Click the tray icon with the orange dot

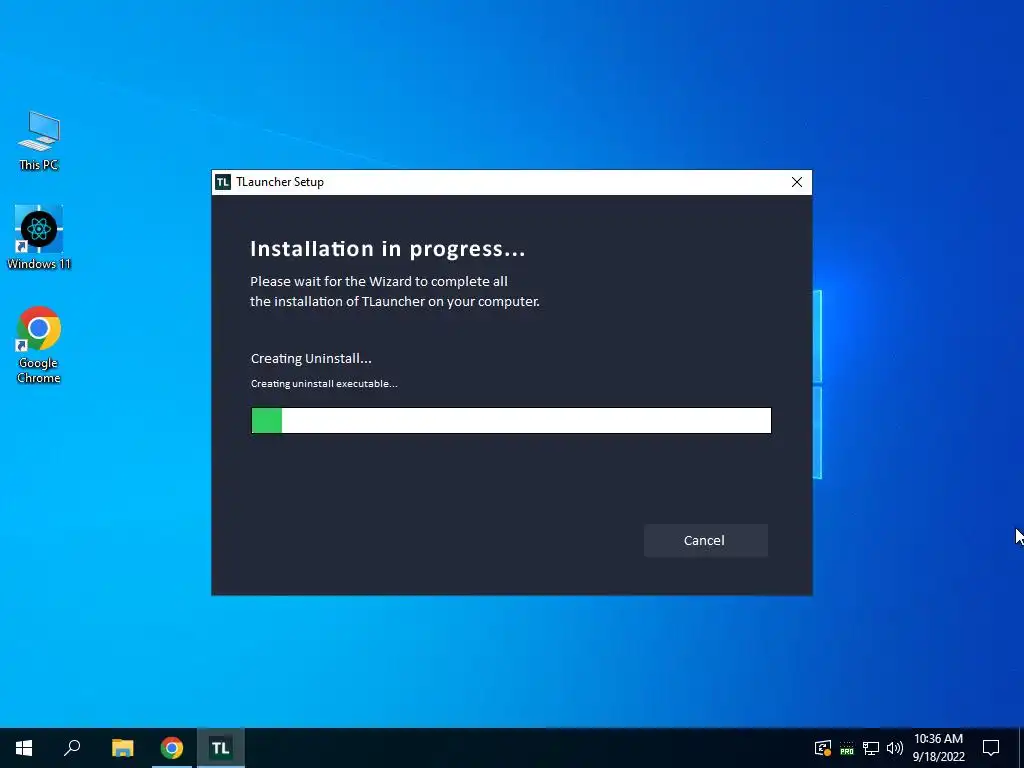(823, 748)
